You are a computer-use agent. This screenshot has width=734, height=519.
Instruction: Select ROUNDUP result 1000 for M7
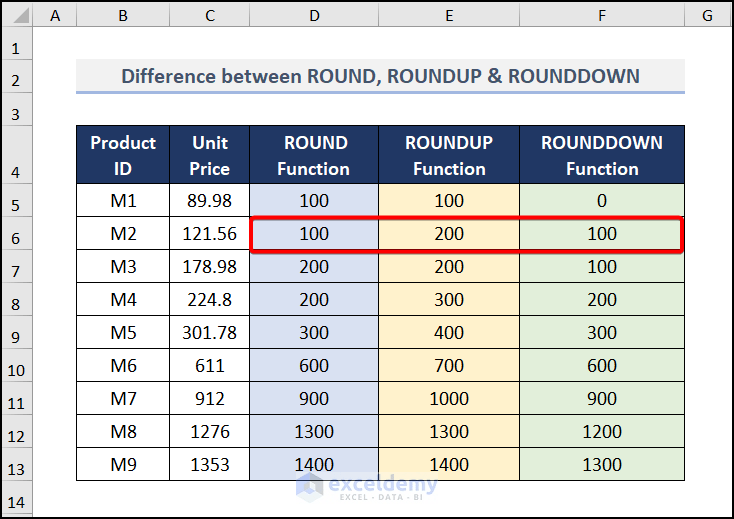tap(449, 398)
